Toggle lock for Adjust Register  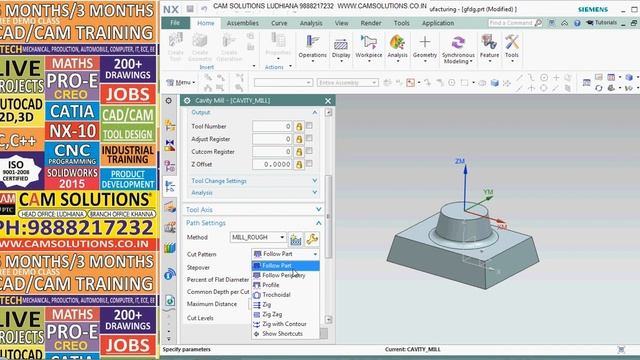click(299, 139)
